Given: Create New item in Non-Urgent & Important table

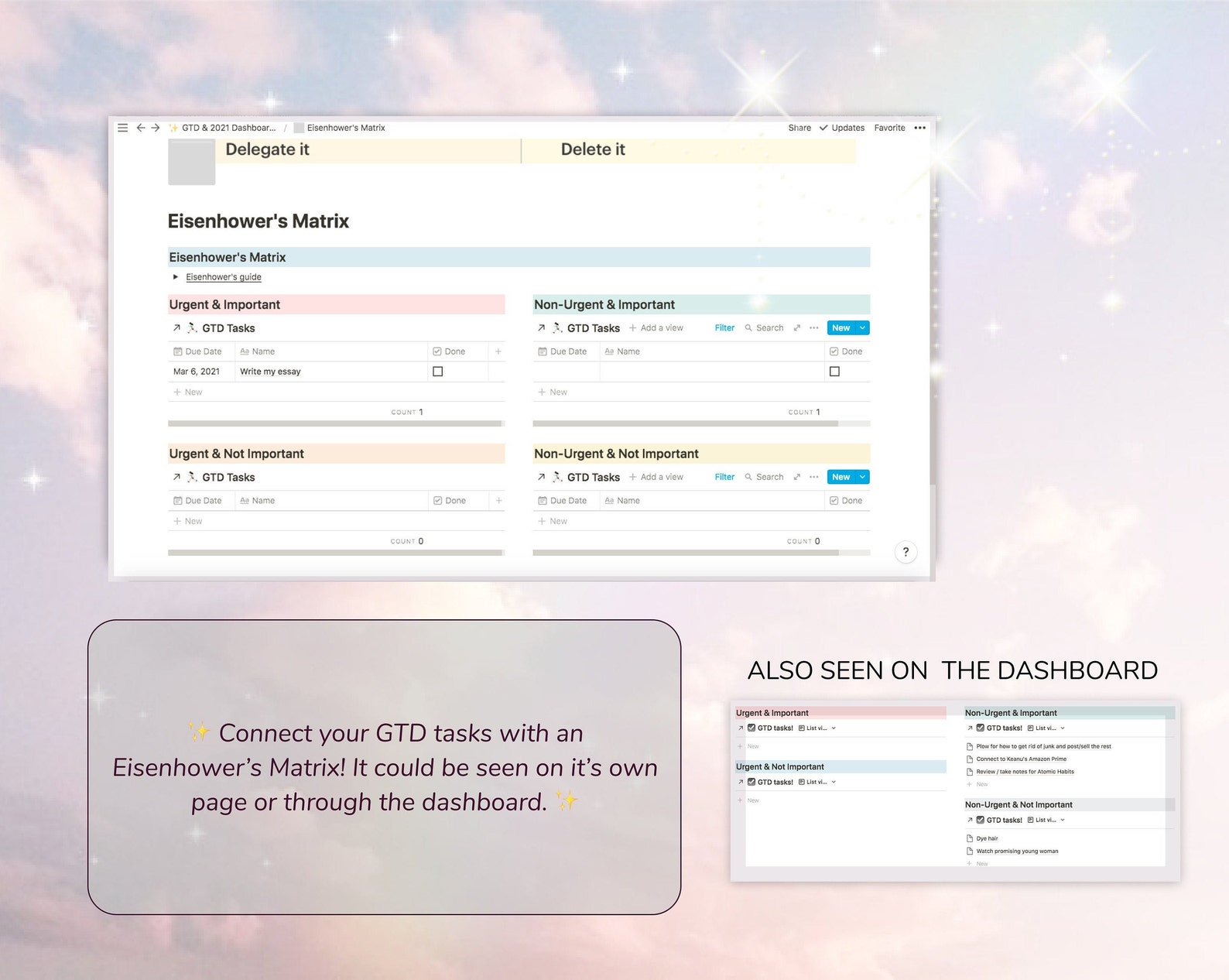Looking at the screenshot, I should [840, 328].
